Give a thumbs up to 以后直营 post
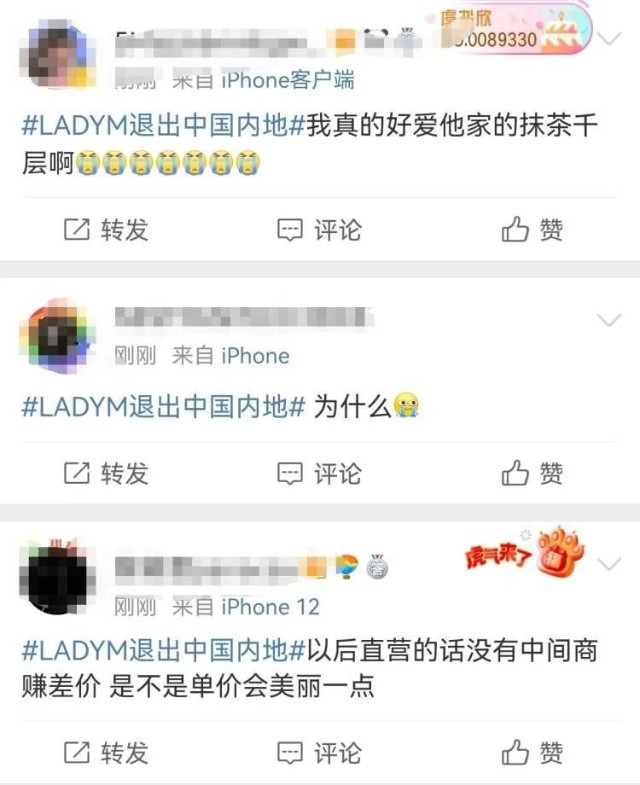The height and width of the screenshot is (785, 640). coord(532,752)
